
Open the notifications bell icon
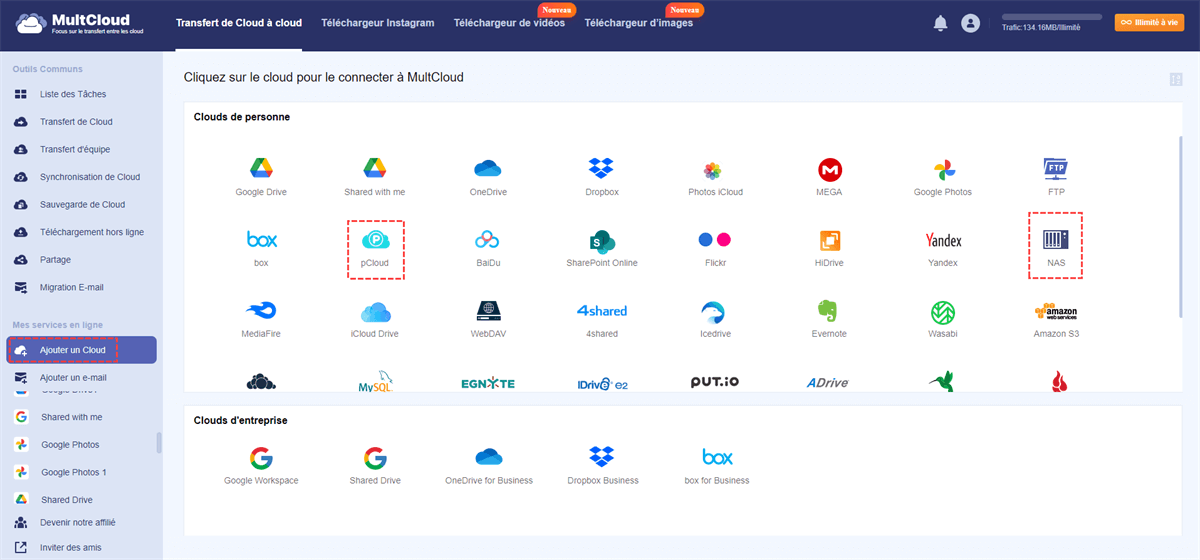point(940,23)
